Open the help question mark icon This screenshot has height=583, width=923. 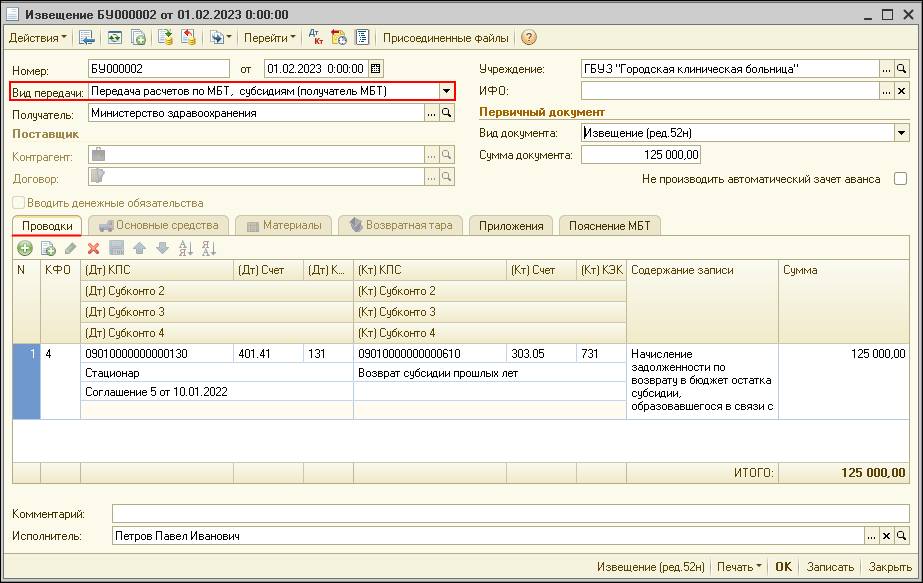tap(529, 38)
